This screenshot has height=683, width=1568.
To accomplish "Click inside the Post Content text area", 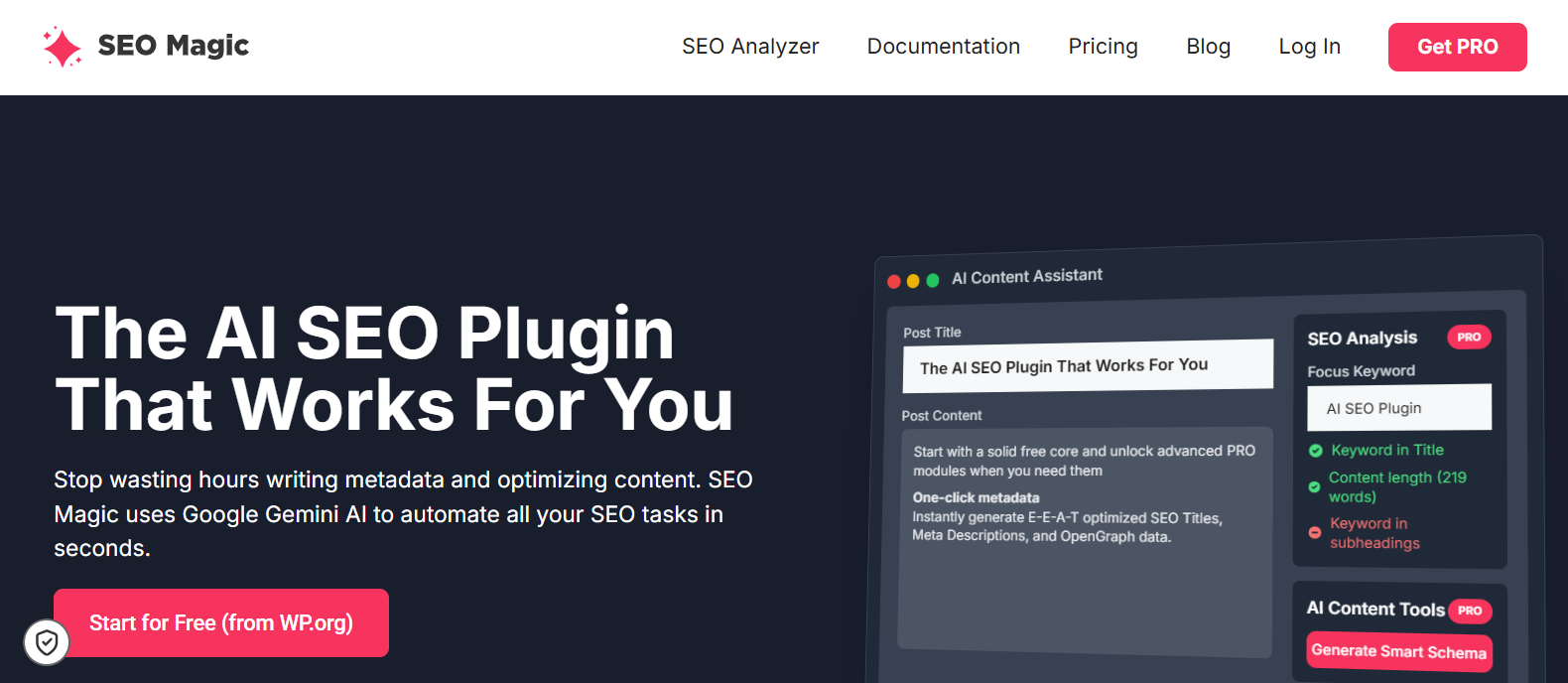I will [1085, 542].
